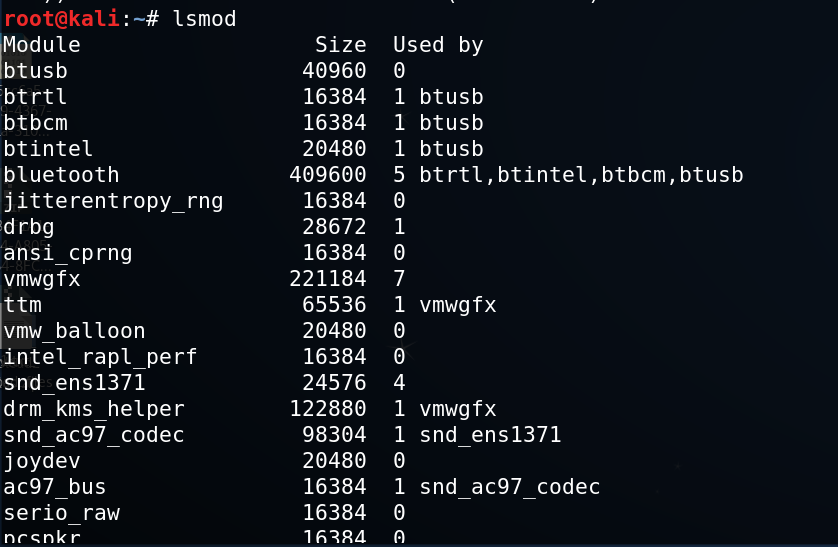Click snd_ens1371 in the Used by column
The width and height of the screenshot is (838, 547).
490,435
